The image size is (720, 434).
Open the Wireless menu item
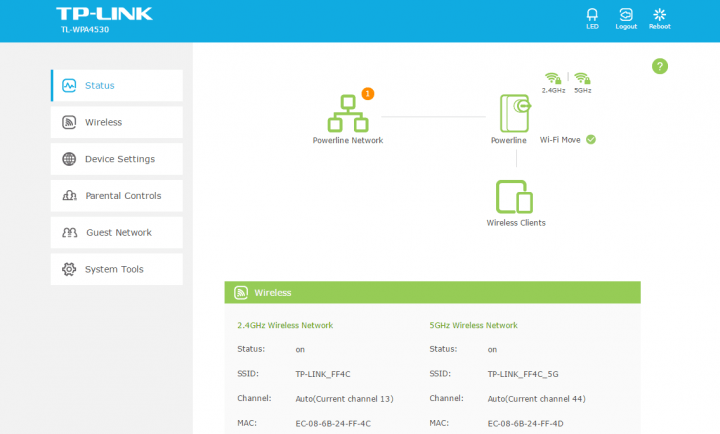click(117, 122)
